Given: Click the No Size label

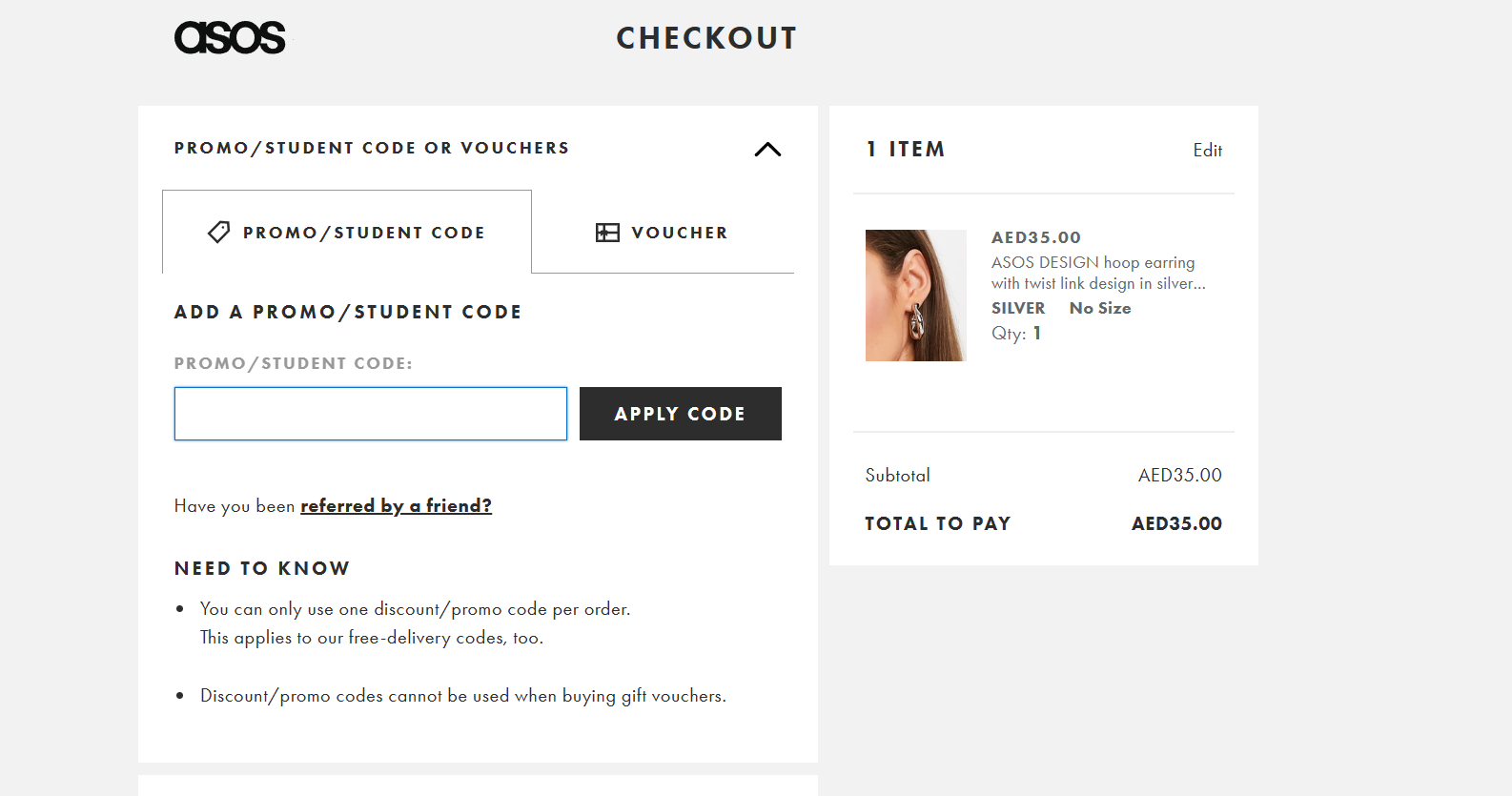Looking at the screenshot, I should click(1100, 308).
